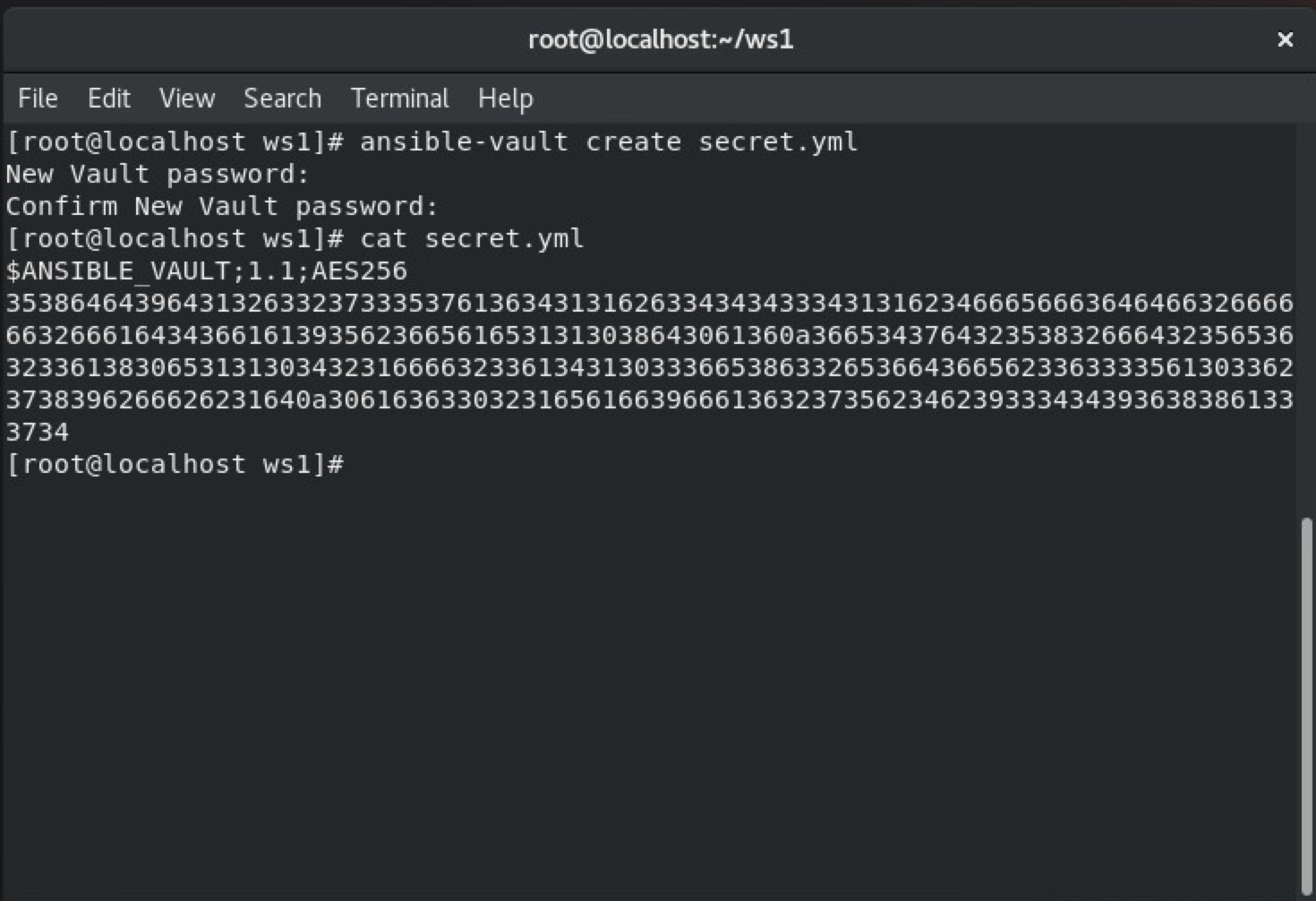This screenshot has height=901, width=1316.
Task: Click the Confirm New Vault password line
Action: pyautogui.click(x=222, y=207)
